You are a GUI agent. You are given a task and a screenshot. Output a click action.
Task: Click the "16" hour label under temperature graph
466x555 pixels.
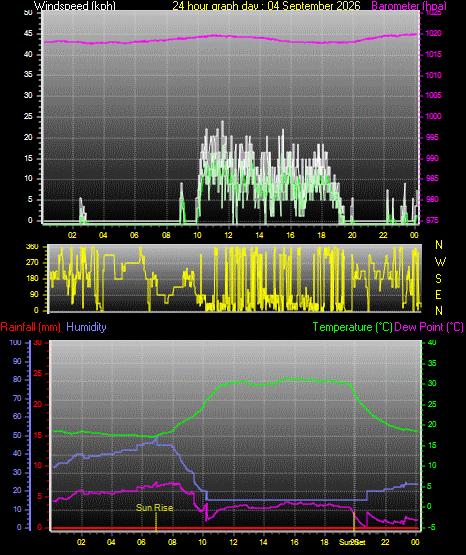click(x=294, y=542)
